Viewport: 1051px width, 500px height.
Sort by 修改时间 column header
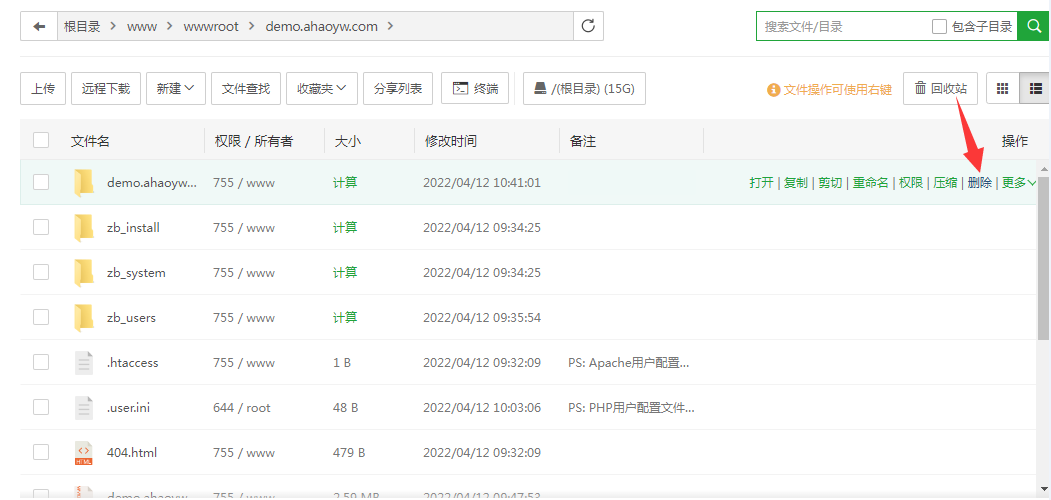tap(450, 142)
